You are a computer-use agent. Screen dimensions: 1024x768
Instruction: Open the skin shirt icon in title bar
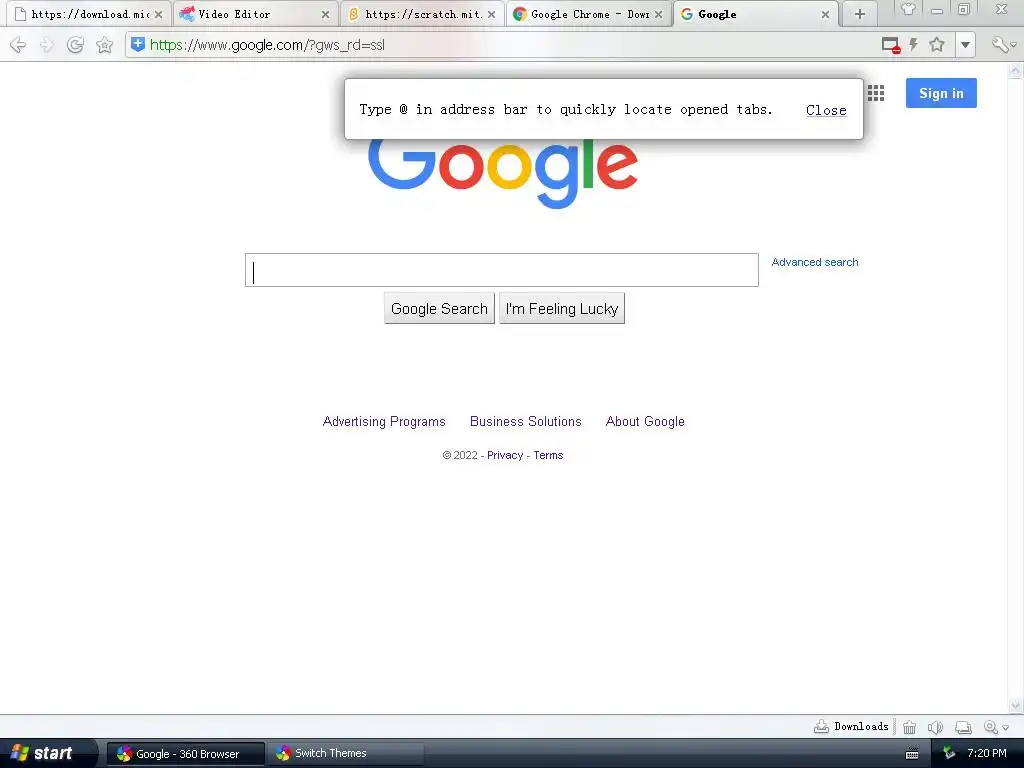click(908, 9)
